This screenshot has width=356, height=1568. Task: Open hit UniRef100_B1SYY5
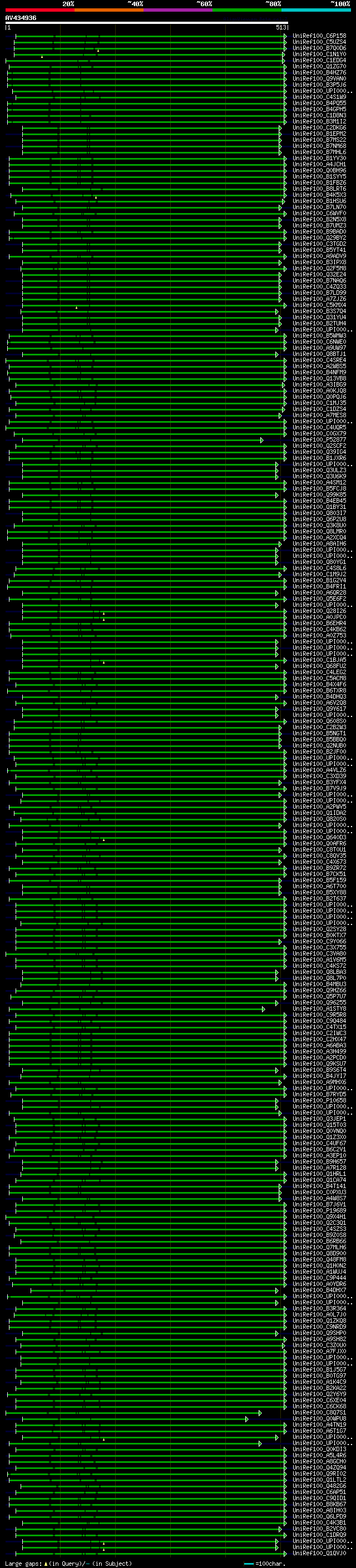pyautogui.click(x=319, y=176)
